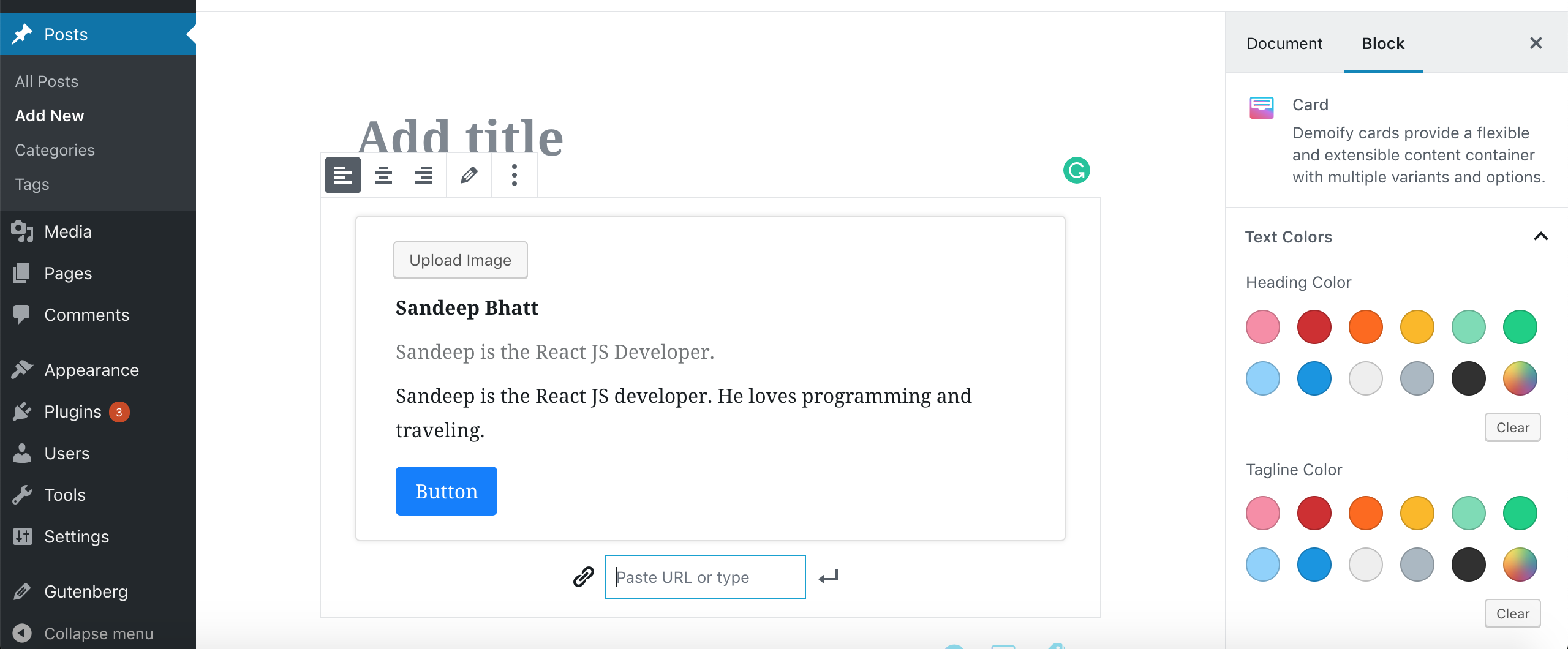The width and height of the screenshot is (1568, 649).
Task: Select align center in block toolbar
Action: point(383,176)
